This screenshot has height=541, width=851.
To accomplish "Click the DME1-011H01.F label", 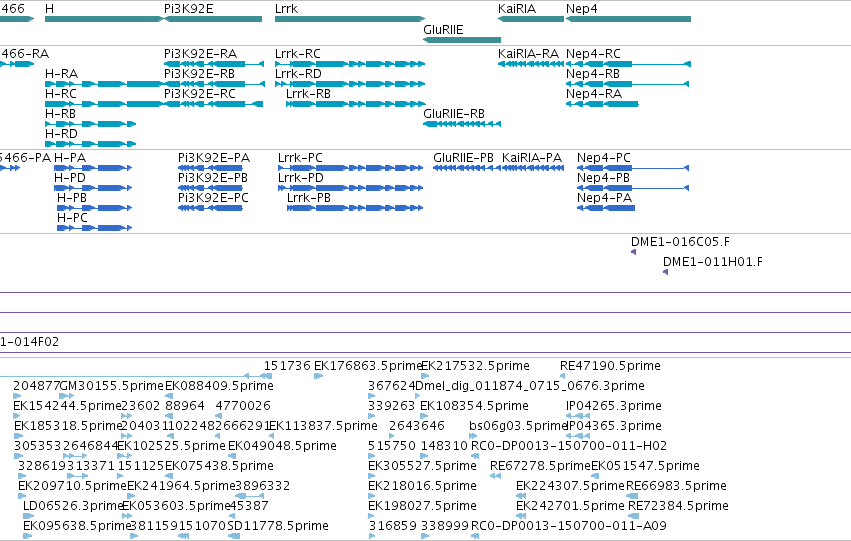I will (713, 262).
